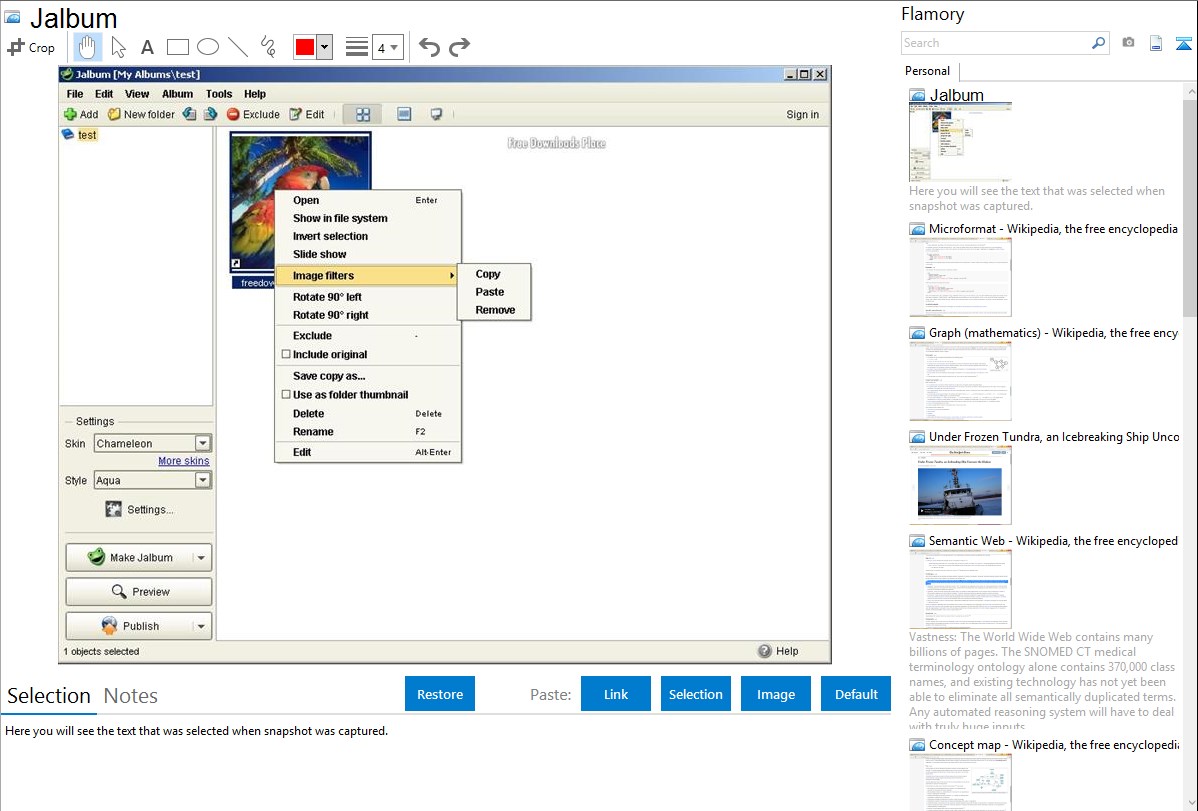Screen dimensions: 1198x811
Task: Open the View menu in Jalbum
Action: pyautogui.click(x=137, y=94)
